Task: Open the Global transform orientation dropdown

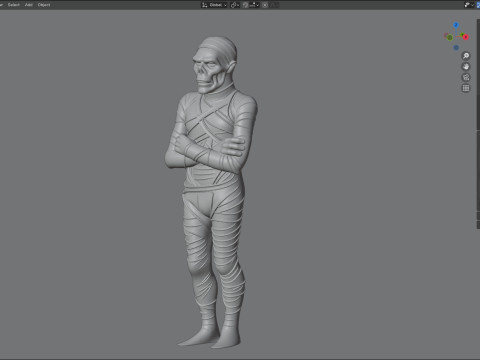Action: [214, 5]
